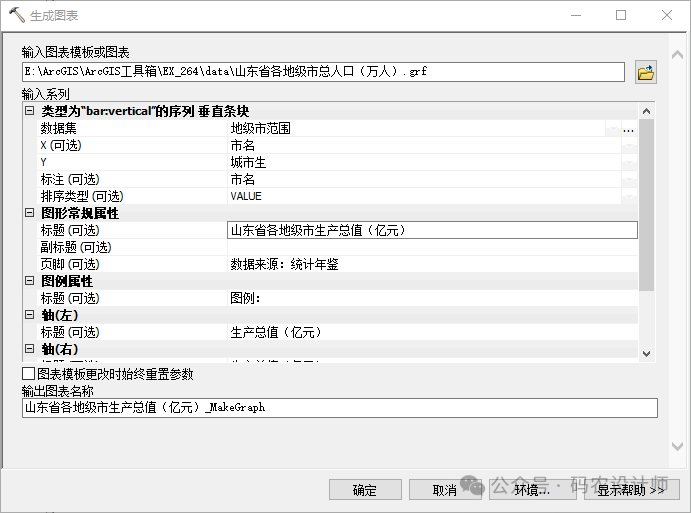Viewport: 691px width, 513px height.
Task: Maximize the 生成图表 window
Action: (621, 15)
